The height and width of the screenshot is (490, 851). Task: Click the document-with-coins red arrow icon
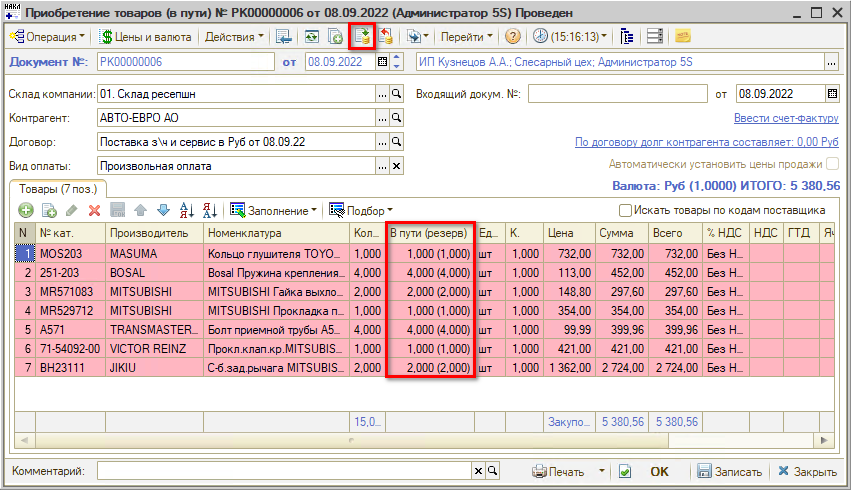coord(386,37)
